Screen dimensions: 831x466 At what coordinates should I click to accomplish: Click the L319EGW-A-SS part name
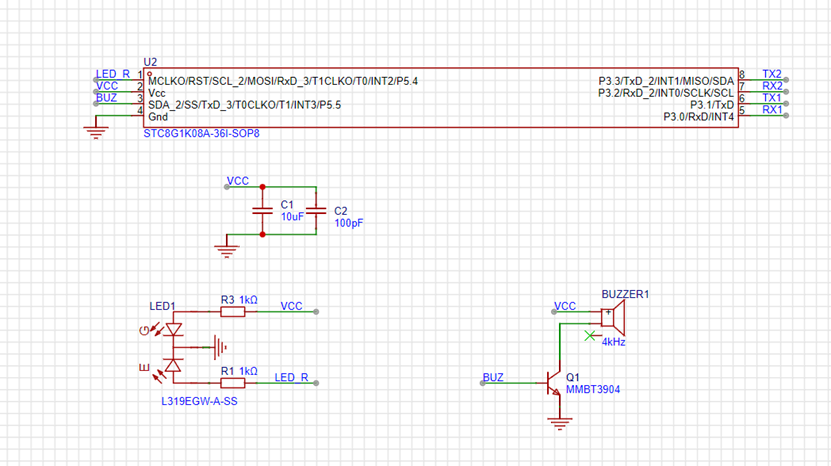199,401
